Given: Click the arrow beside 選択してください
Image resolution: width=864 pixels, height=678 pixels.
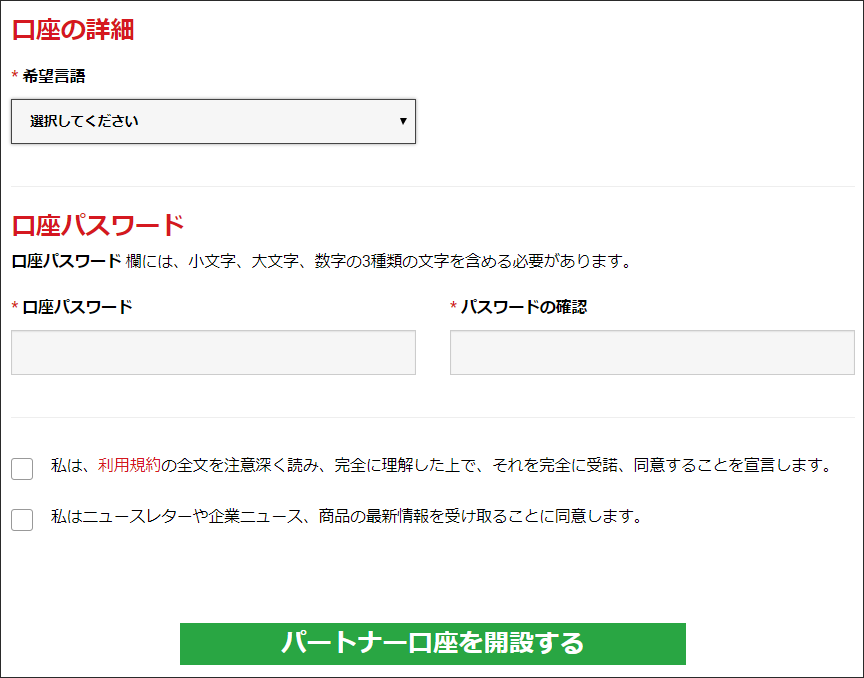Looking at the screenshot, I should [x=402, y=121].
